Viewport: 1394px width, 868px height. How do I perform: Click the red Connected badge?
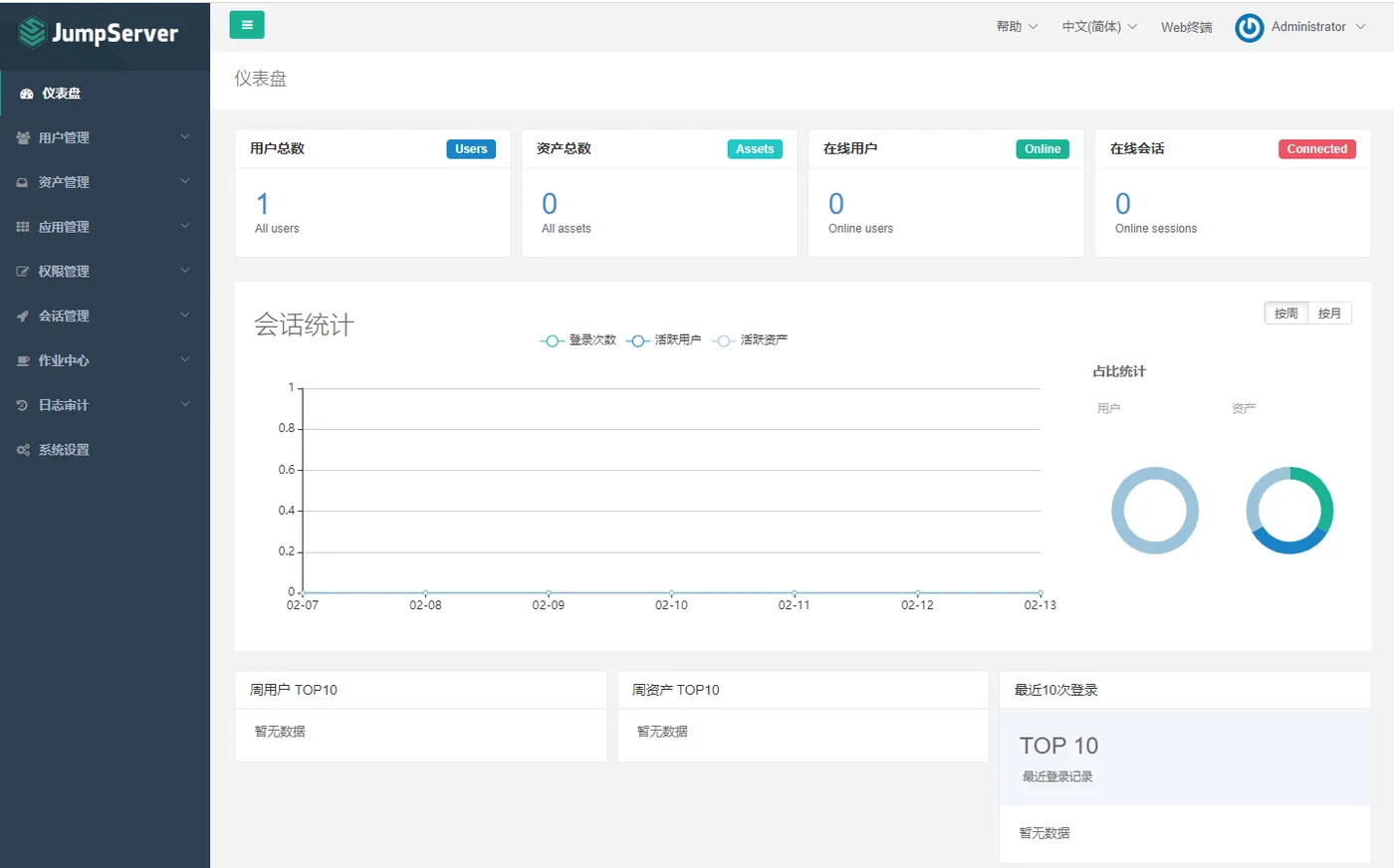[x=1316, y=149]
